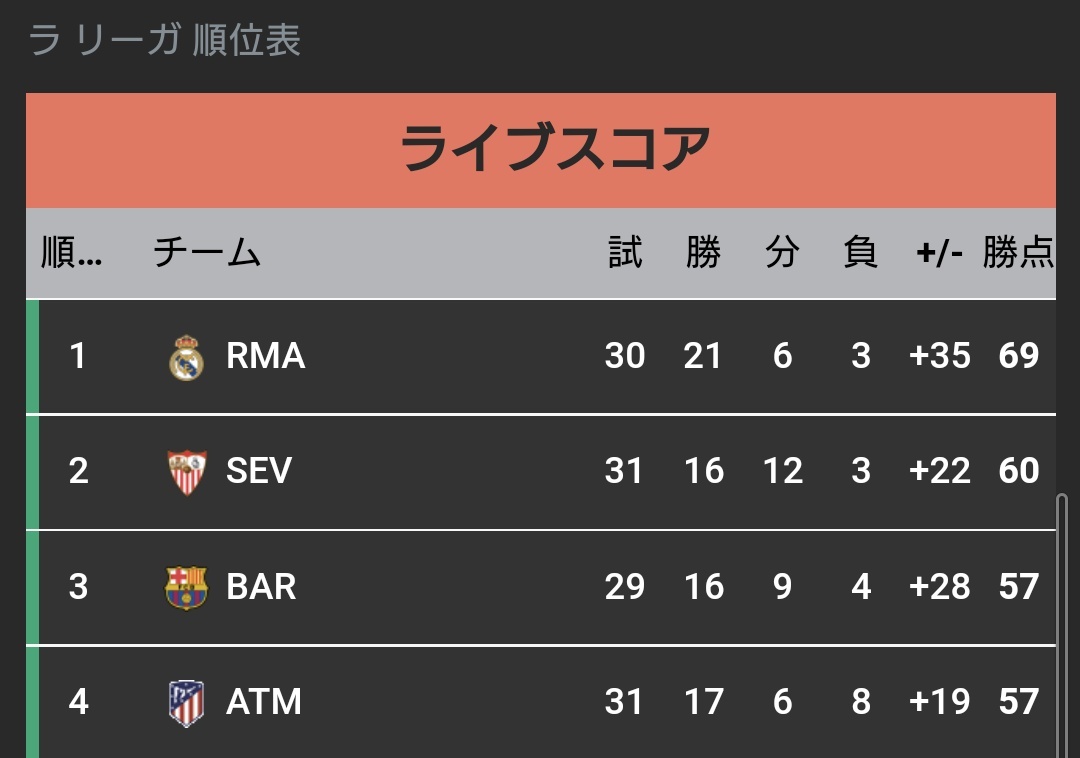The image size is (1080, 758).
Task: Click the 負 losses column header
Action: coord(860,252)
